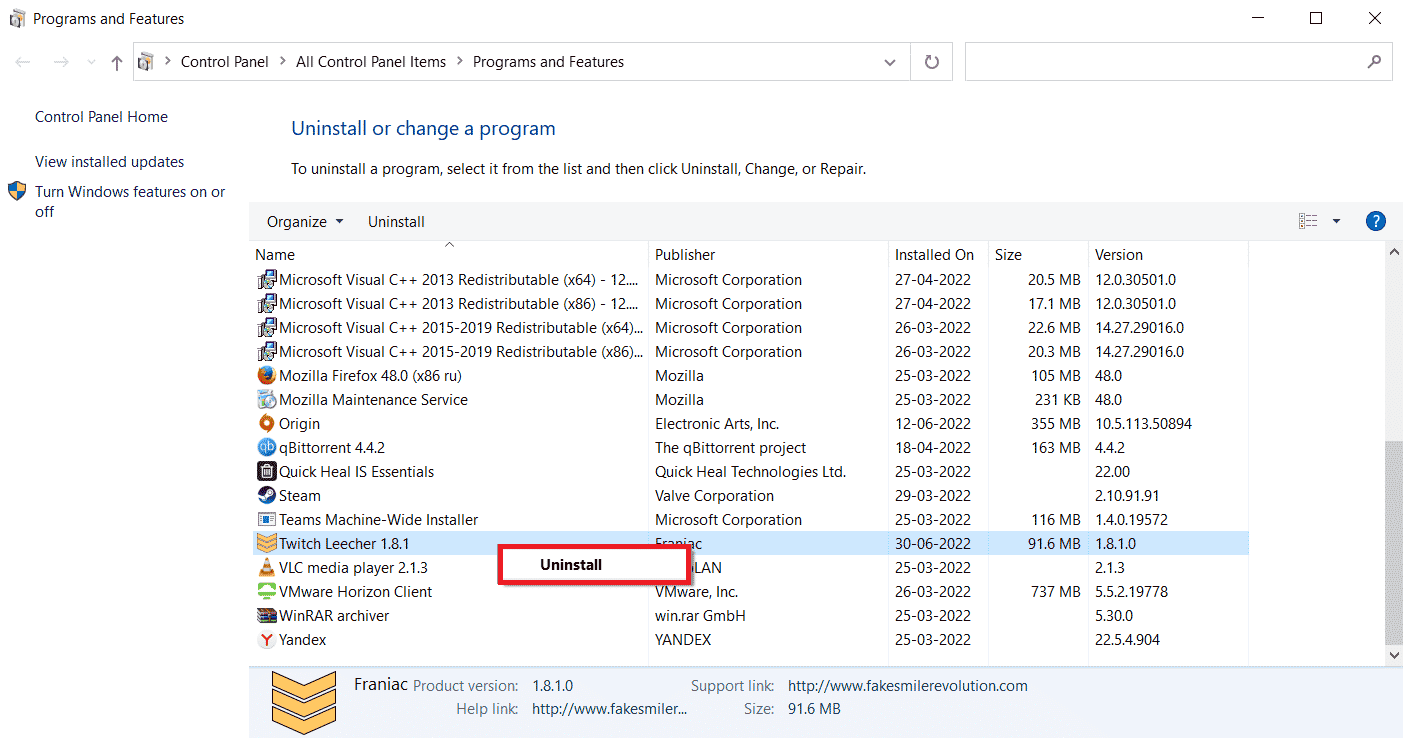Open help with the question mark icon

1375,221
